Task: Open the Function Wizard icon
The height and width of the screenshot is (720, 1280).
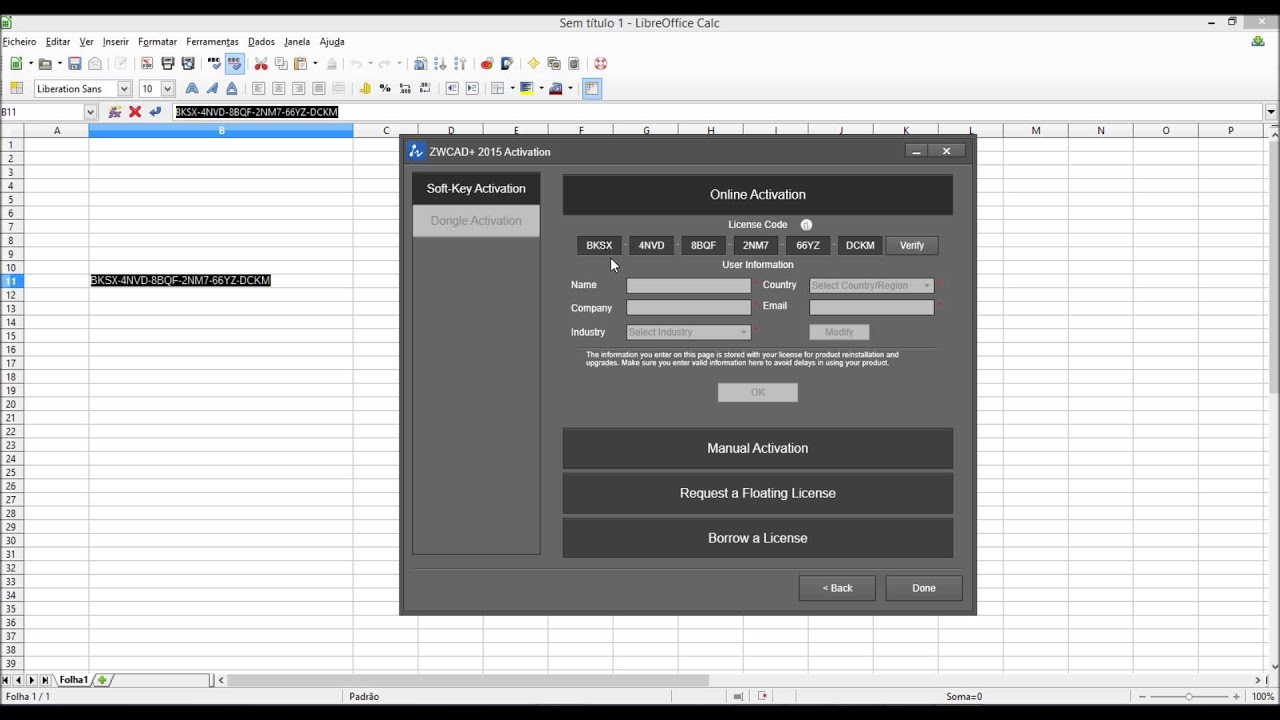Action: point(115,112)
